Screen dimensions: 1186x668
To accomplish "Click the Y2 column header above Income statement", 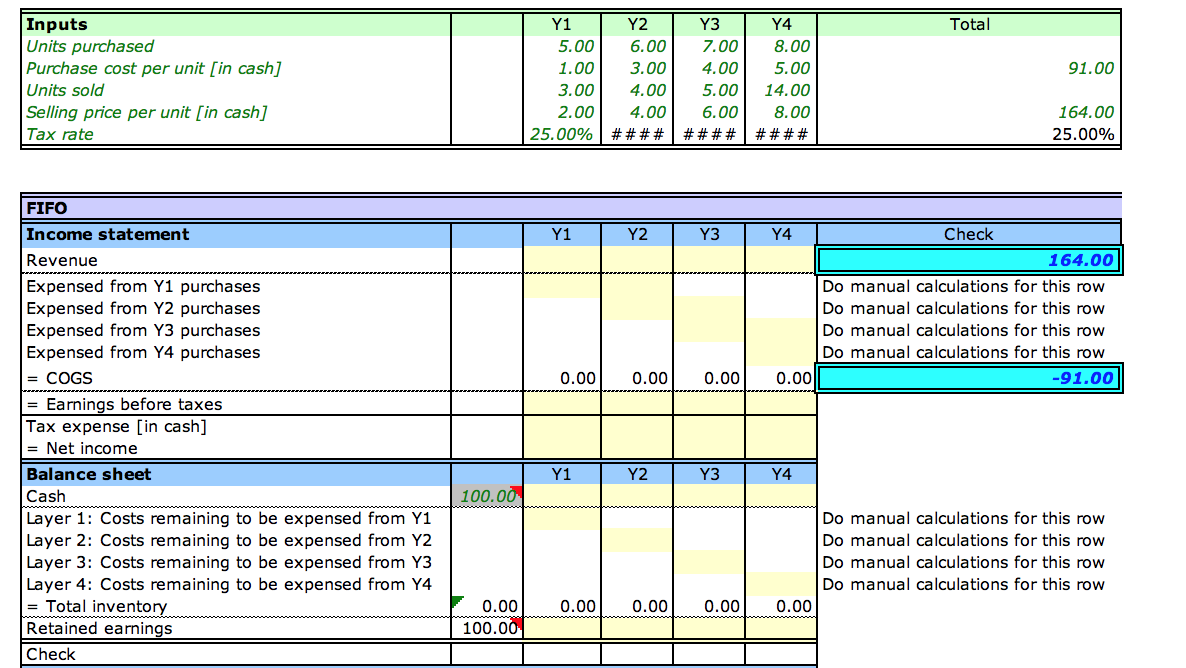I will coord(637,234).
